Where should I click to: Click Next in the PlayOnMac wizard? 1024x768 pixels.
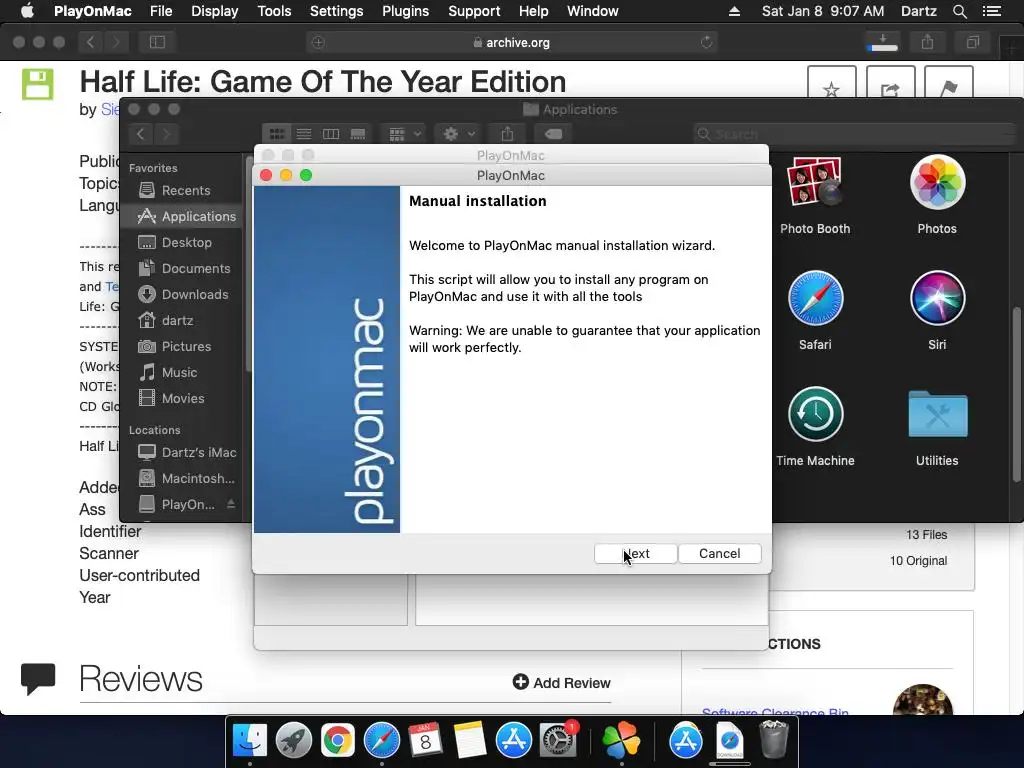(635, 553)
